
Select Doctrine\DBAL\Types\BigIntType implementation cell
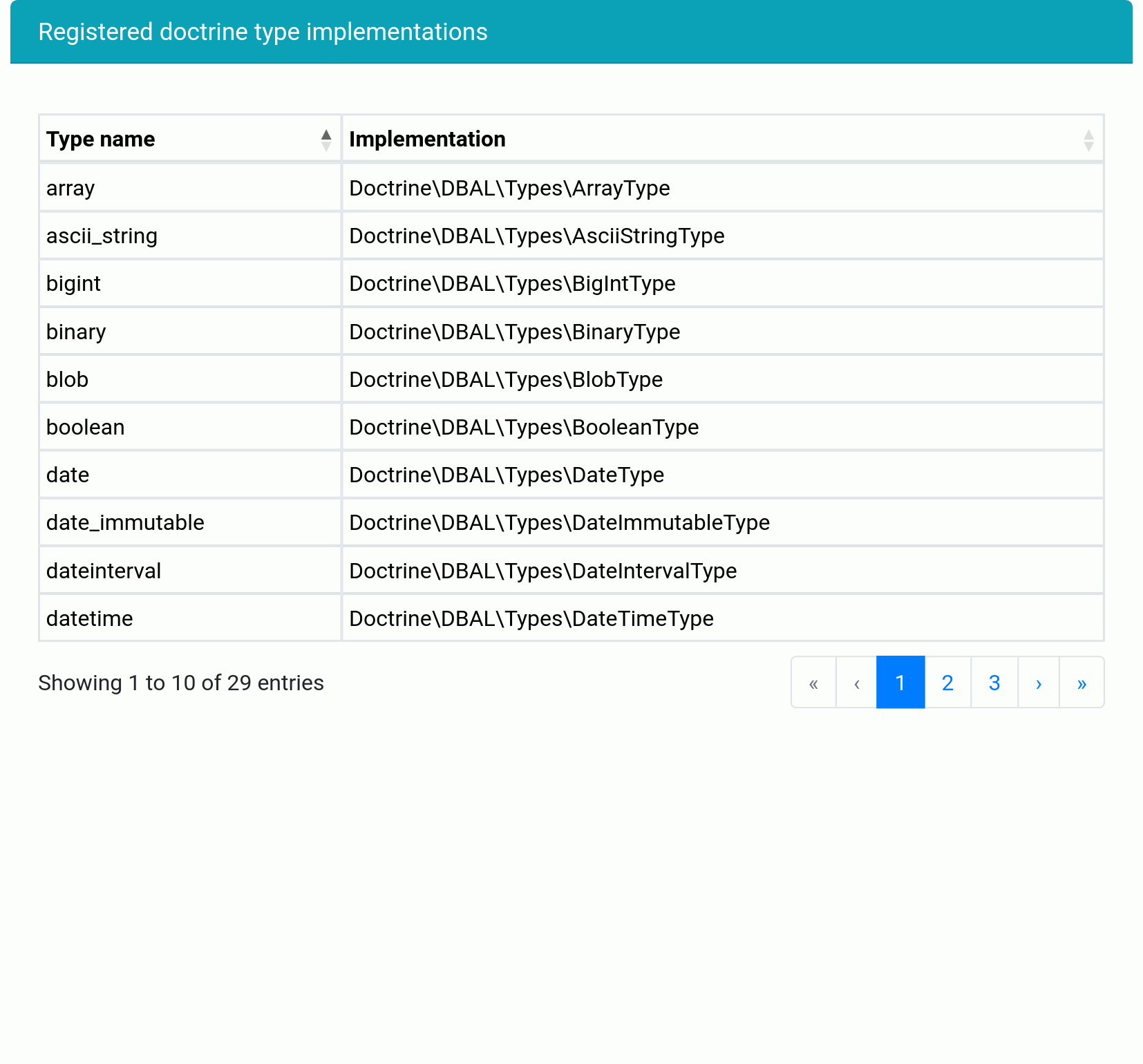coord(723,283)
